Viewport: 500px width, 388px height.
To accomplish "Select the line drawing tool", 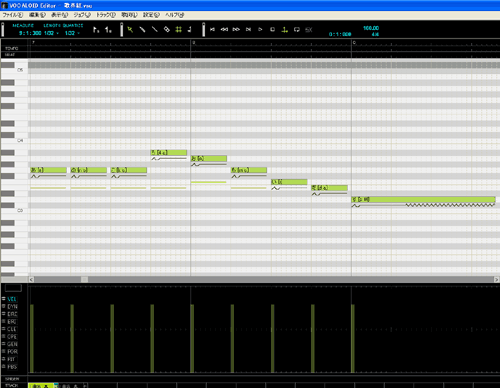I will (155, 30).
